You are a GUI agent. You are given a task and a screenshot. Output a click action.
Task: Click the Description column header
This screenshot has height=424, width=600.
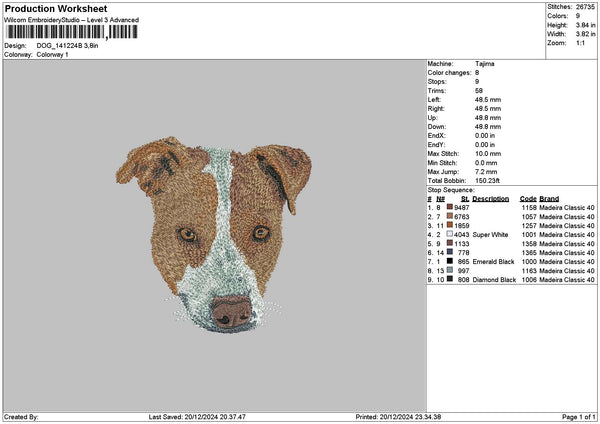490,199
